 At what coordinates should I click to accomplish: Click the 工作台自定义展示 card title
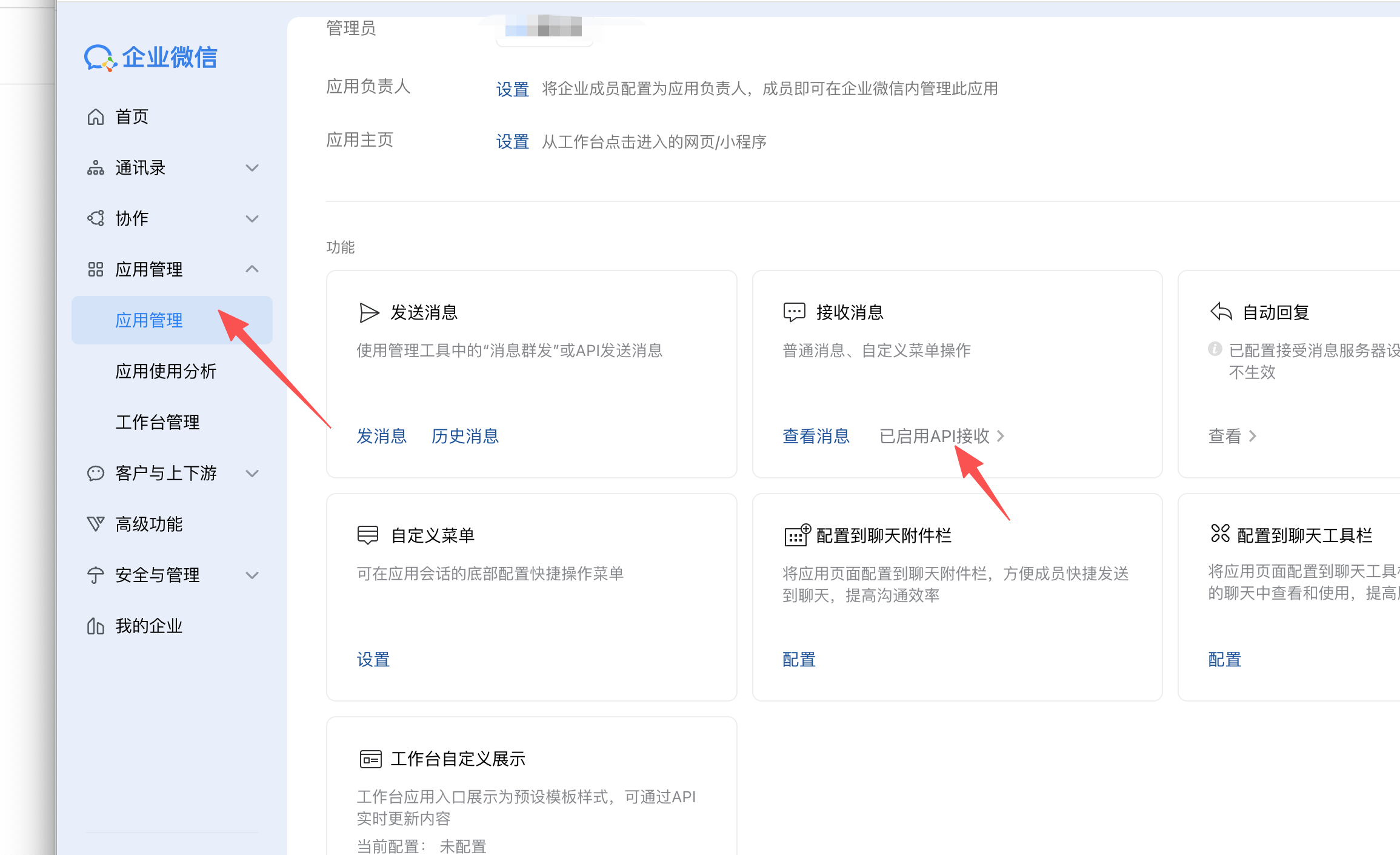458,759
